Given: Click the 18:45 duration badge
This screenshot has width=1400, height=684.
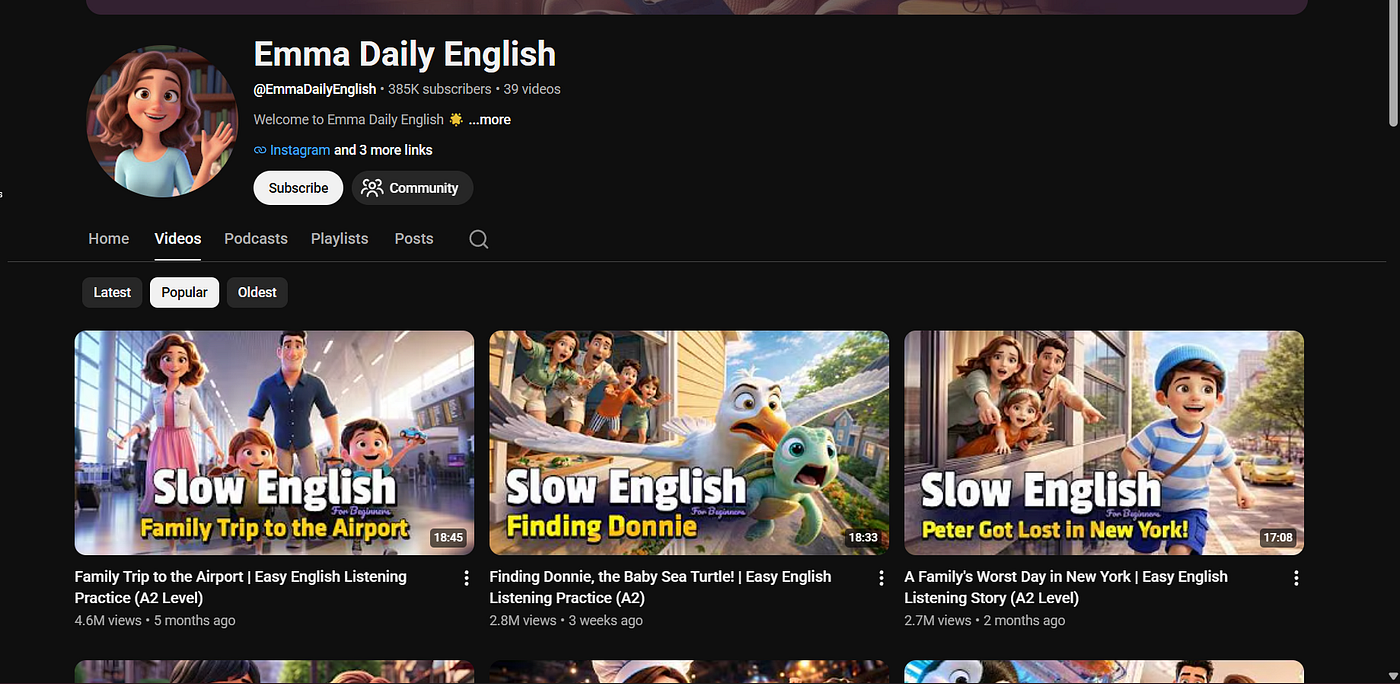Looking at the screenshot, I should (448, 538).
